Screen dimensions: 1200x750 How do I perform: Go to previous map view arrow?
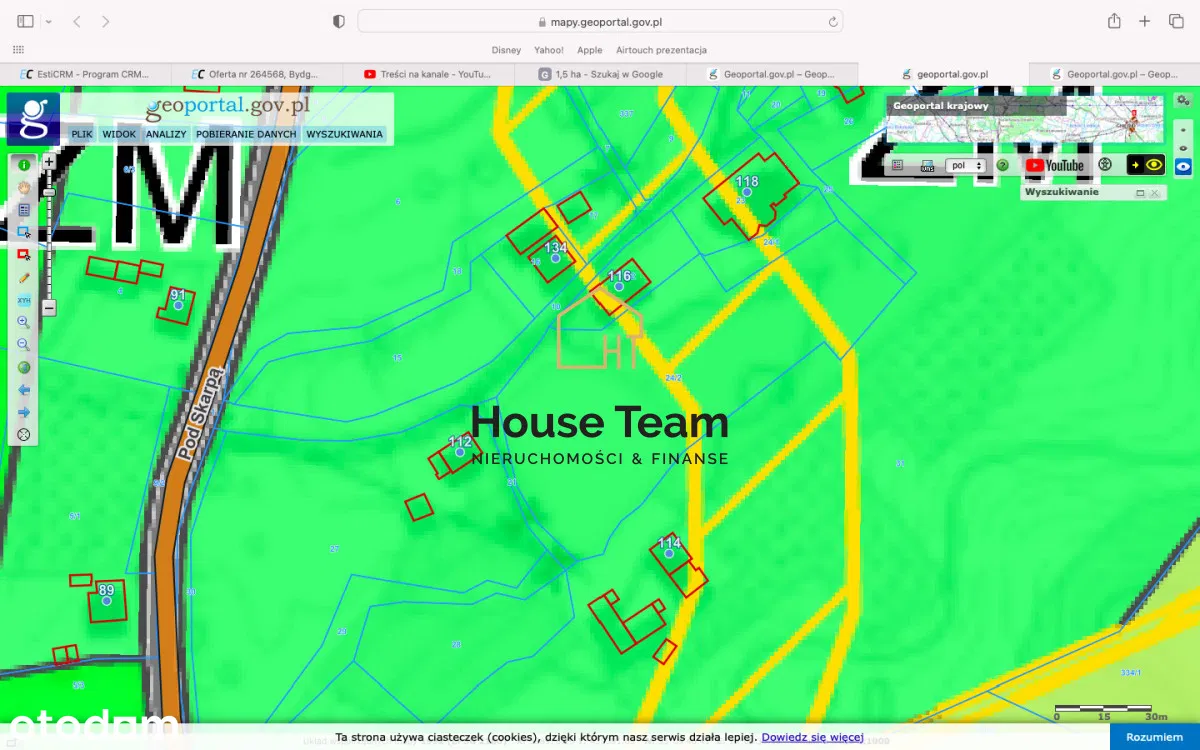[24, 390]
